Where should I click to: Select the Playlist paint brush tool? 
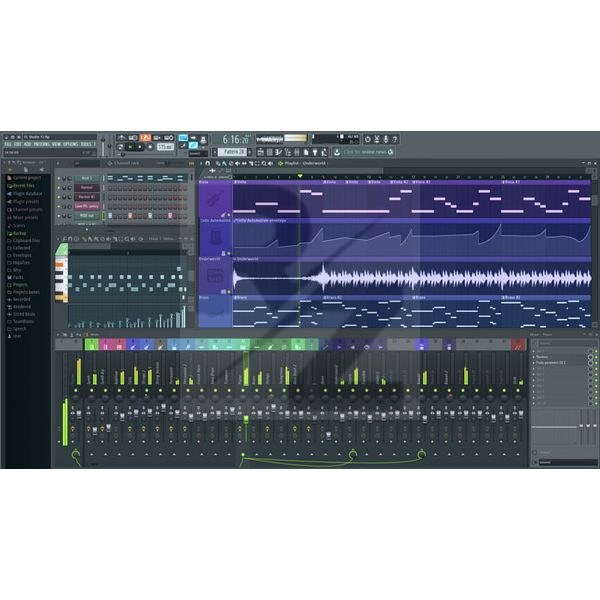[224, 163]
